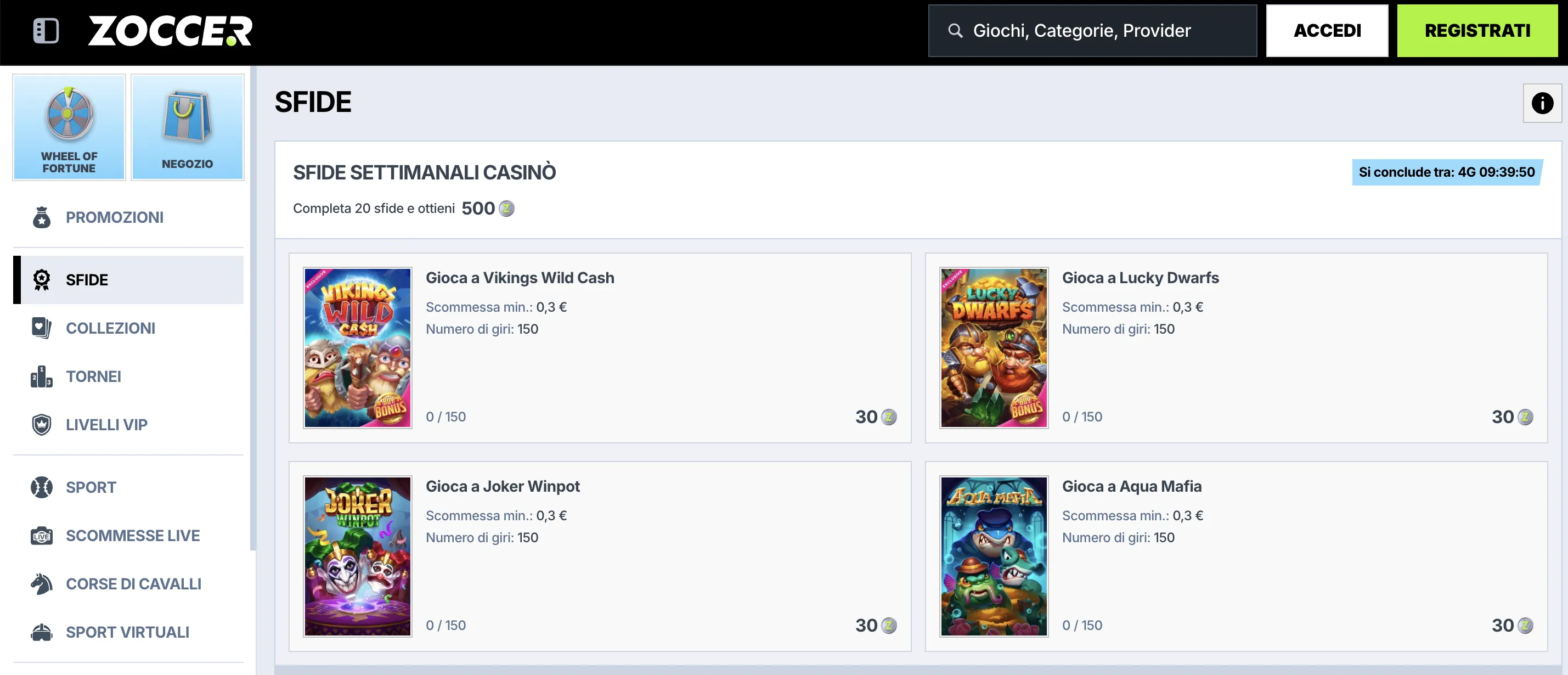Open the Promozioni menu item

[128, 217]
